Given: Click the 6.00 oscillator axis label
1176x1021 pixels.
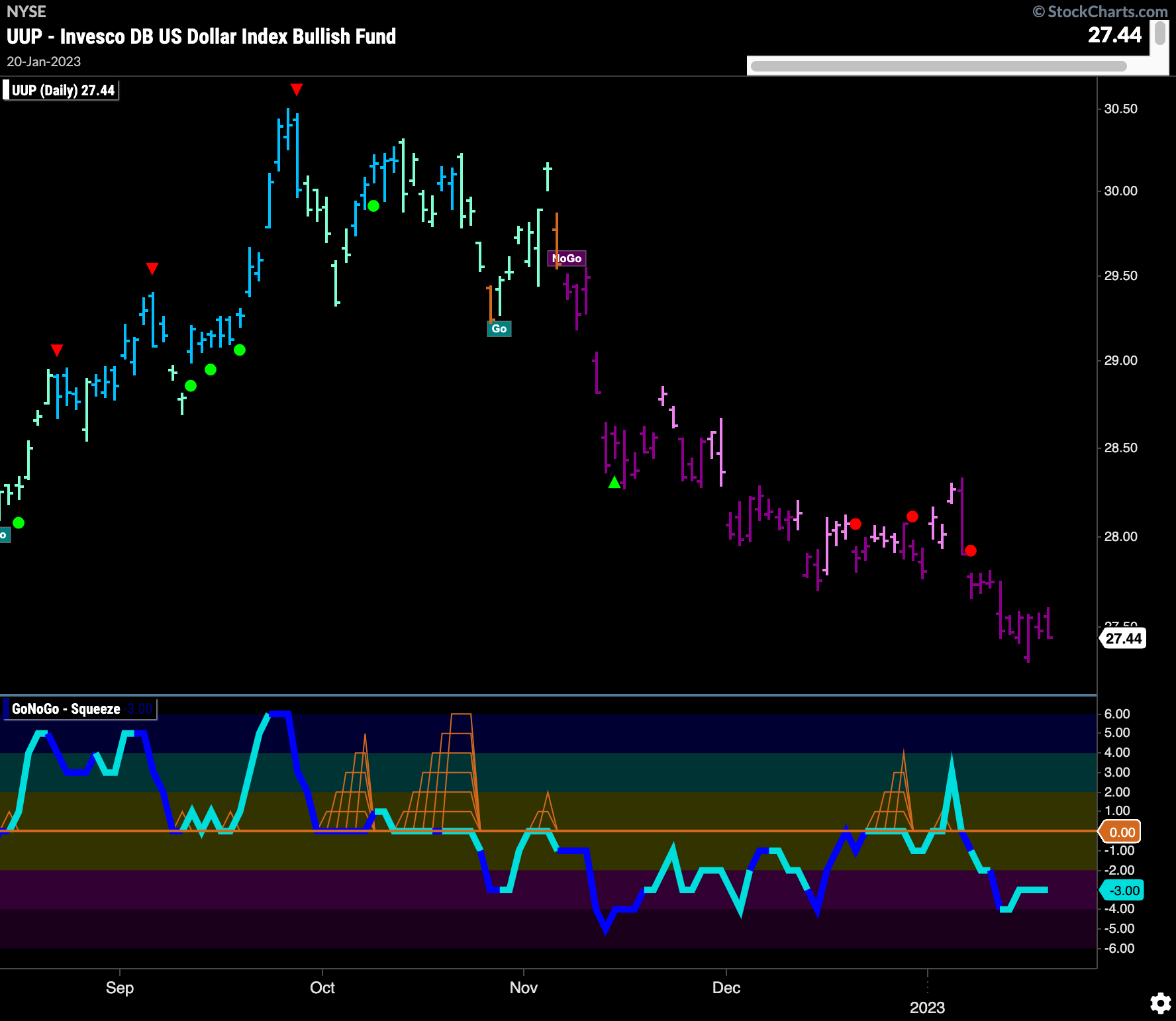Looking at the screenshot, I should point(1117,714).
